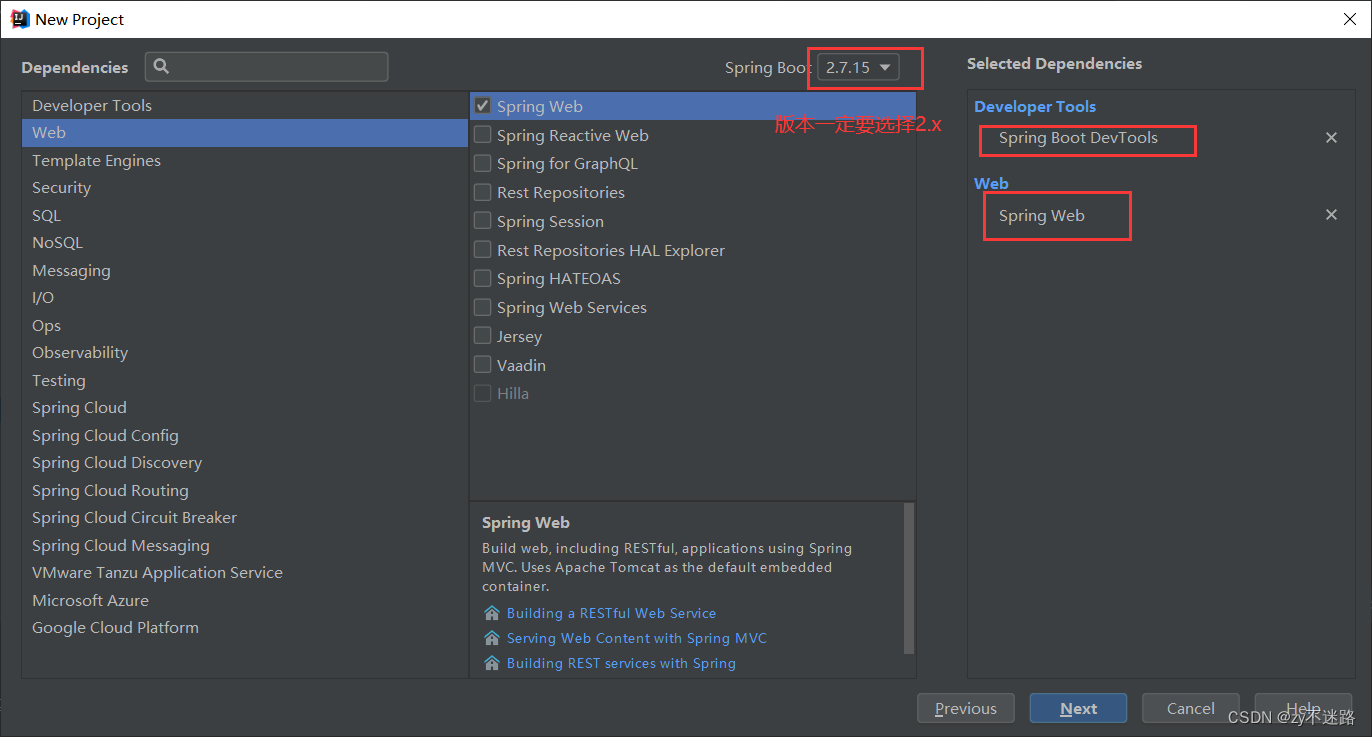Click the Previous button
Image resolution: width=1372 pixels, height=737 pixels.
[966, 708]
